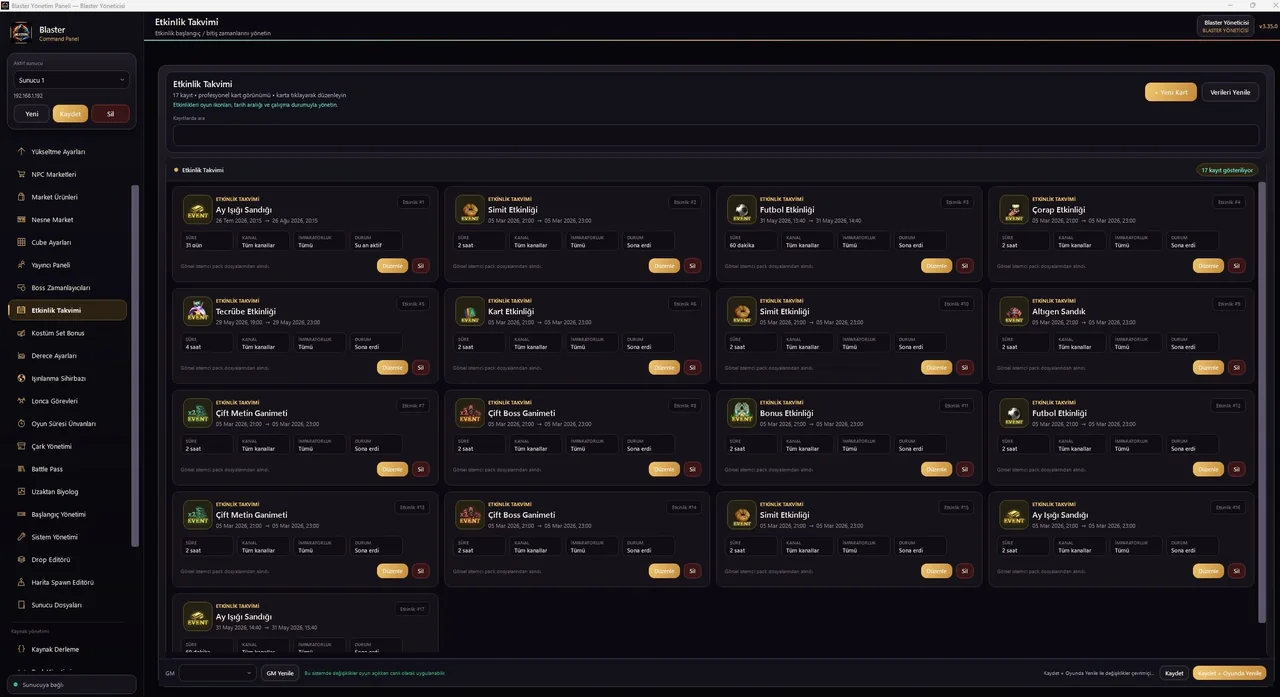Click the event card list vertical scrollbar

(1262, 400)
